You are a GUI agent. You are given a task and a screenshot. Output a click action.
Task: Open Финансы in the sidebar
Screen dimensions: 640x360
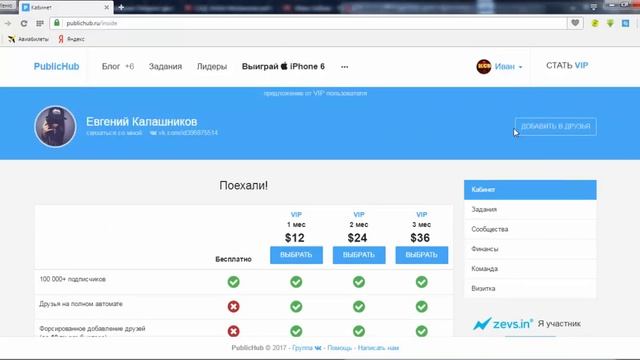pyautogui.click(x=530, y=249)
